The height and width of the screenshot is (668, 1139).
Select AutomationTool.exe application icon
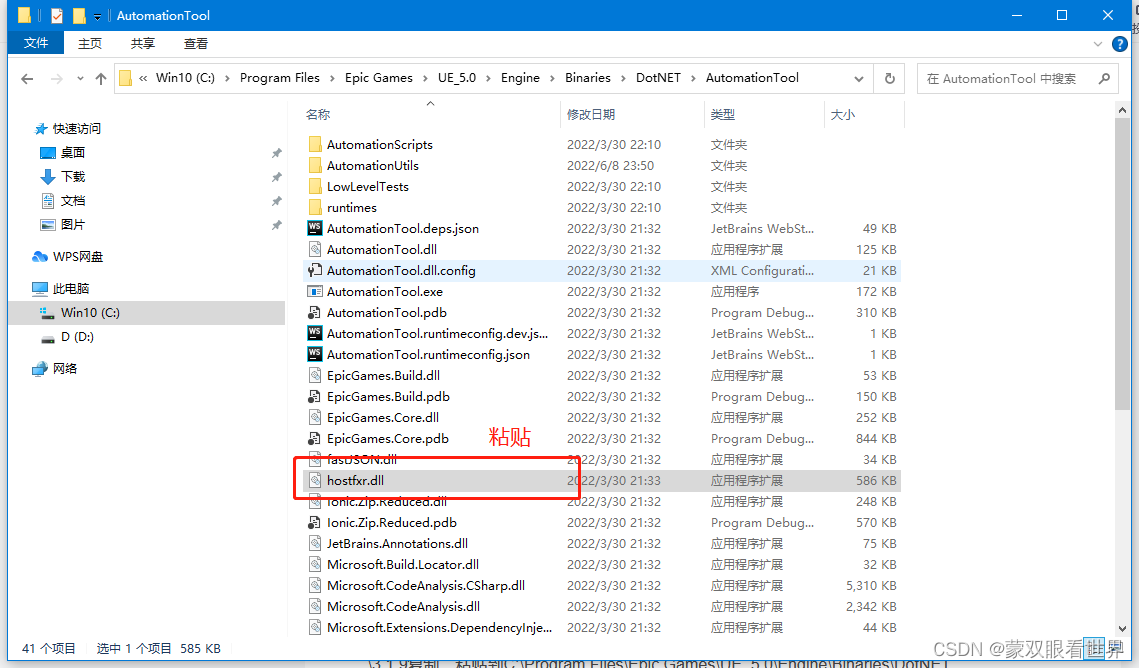coord(315,291)
